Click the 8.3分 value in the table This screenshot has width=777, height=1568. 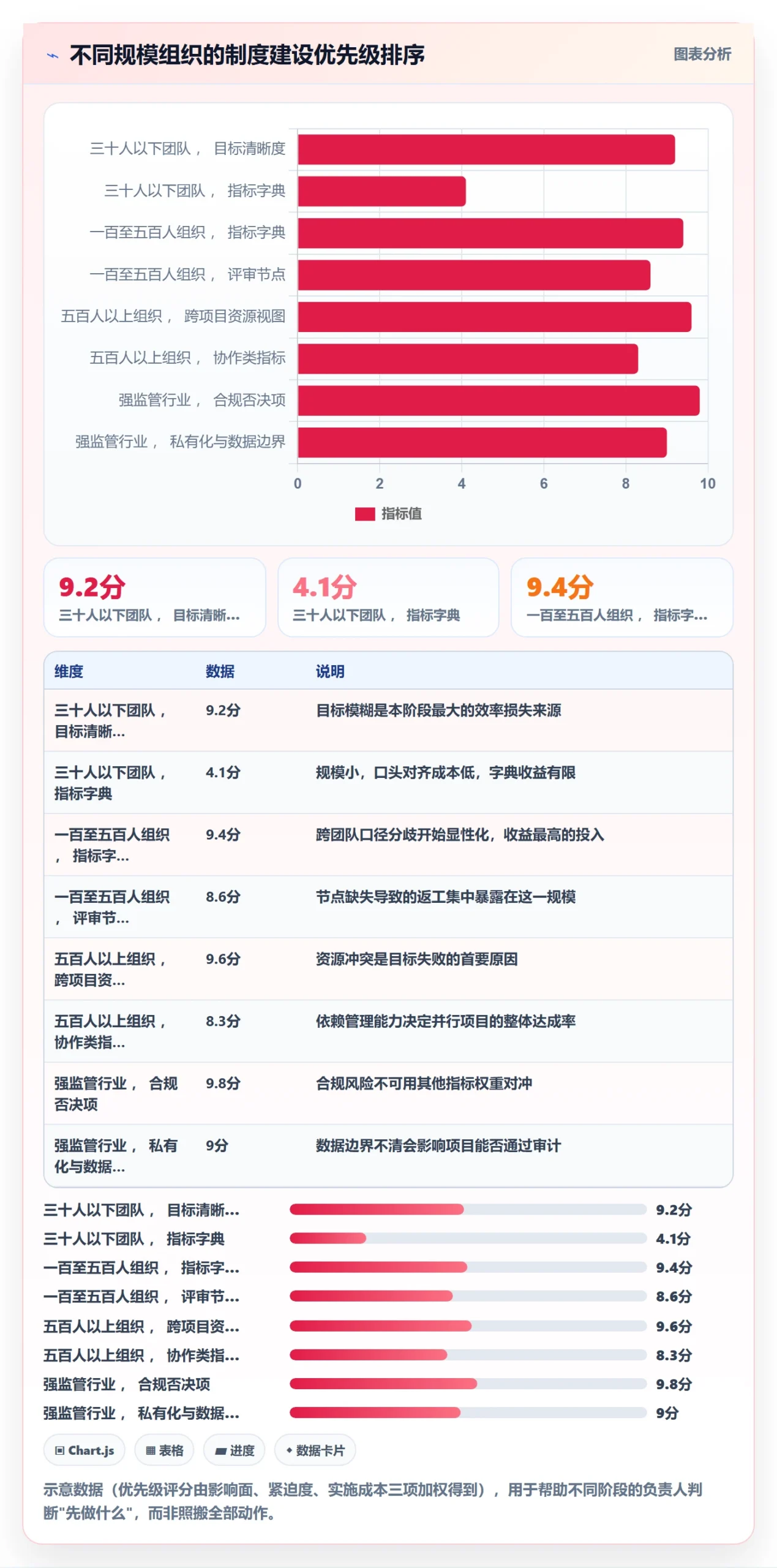click(223, 1020)
